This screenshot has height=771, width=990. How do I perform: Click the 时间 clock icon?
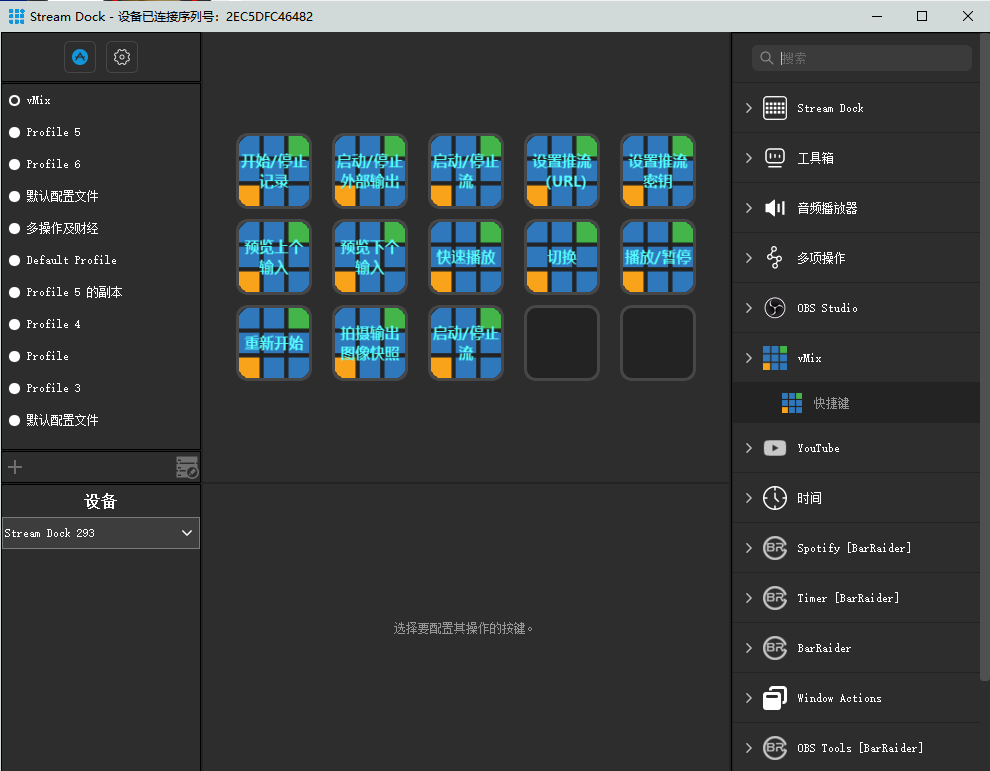(x=775, y=498)
